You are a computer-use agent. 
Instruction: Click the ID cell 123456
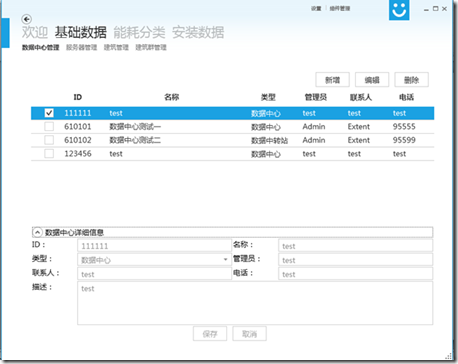[x=78, y=154]
